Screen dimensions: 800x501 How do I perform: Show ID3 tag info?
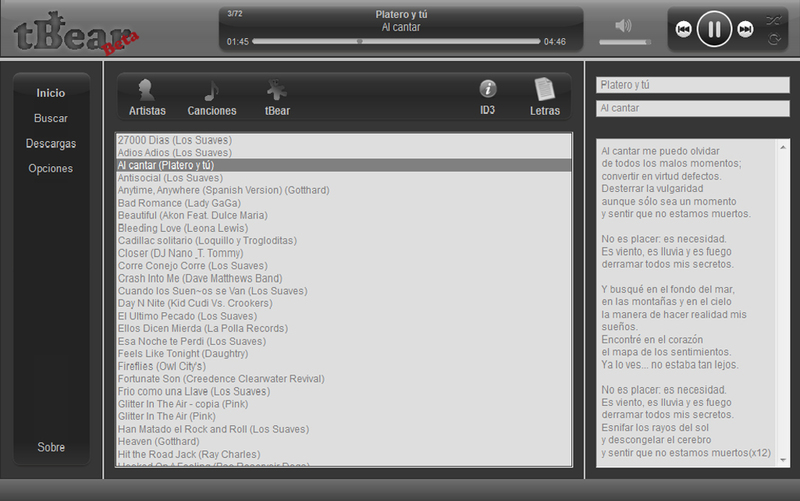(x=487, y=97)
